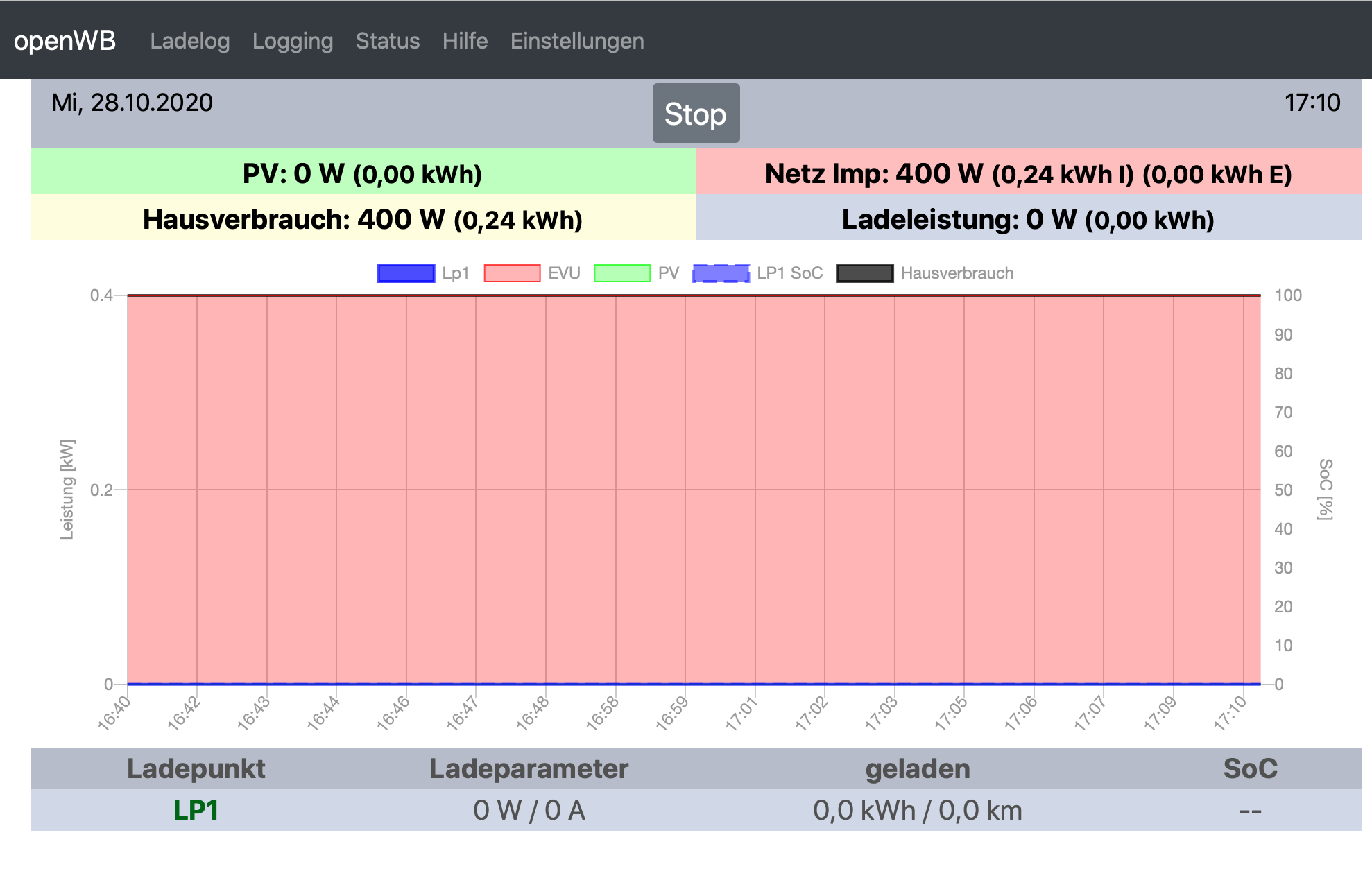
Task: Open the Ladelog menu item
Action: (189, 41)
